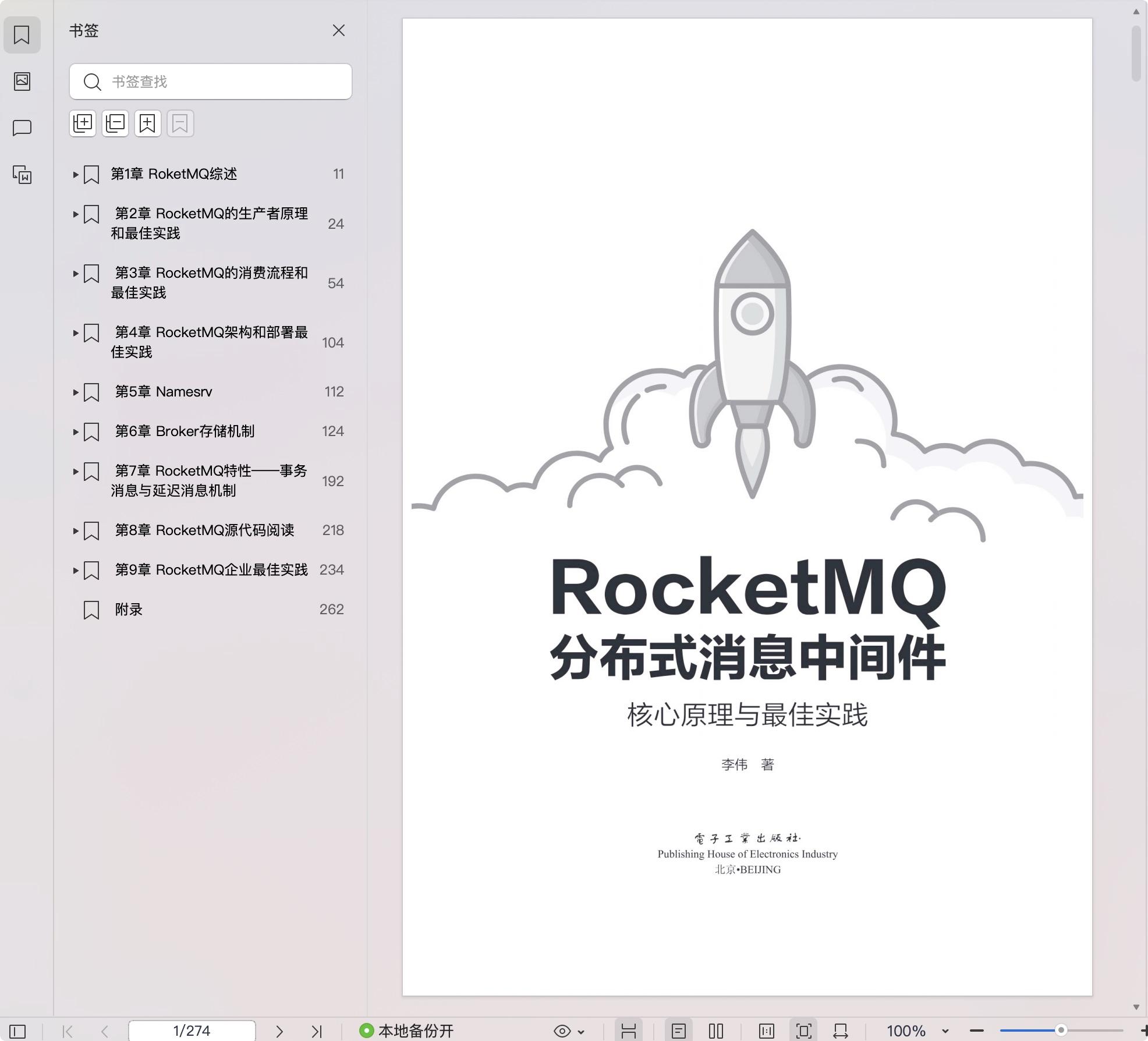Open the Thumbnails panel icon in sidebar
Image resolution: width=1148 pixels, height=1041 pixels.
(22, 81)
